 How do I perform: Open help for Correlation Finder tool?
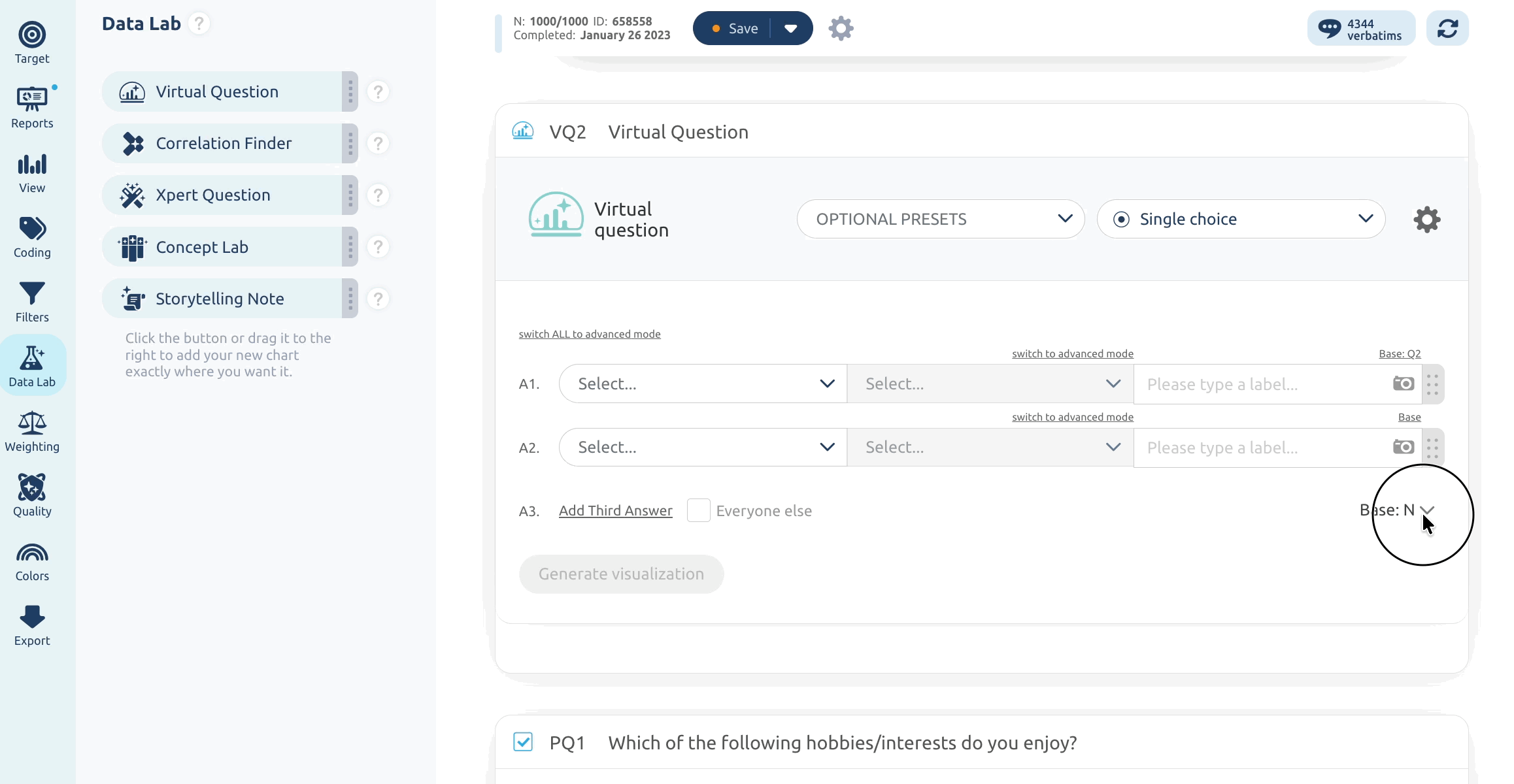pos(378,143)
